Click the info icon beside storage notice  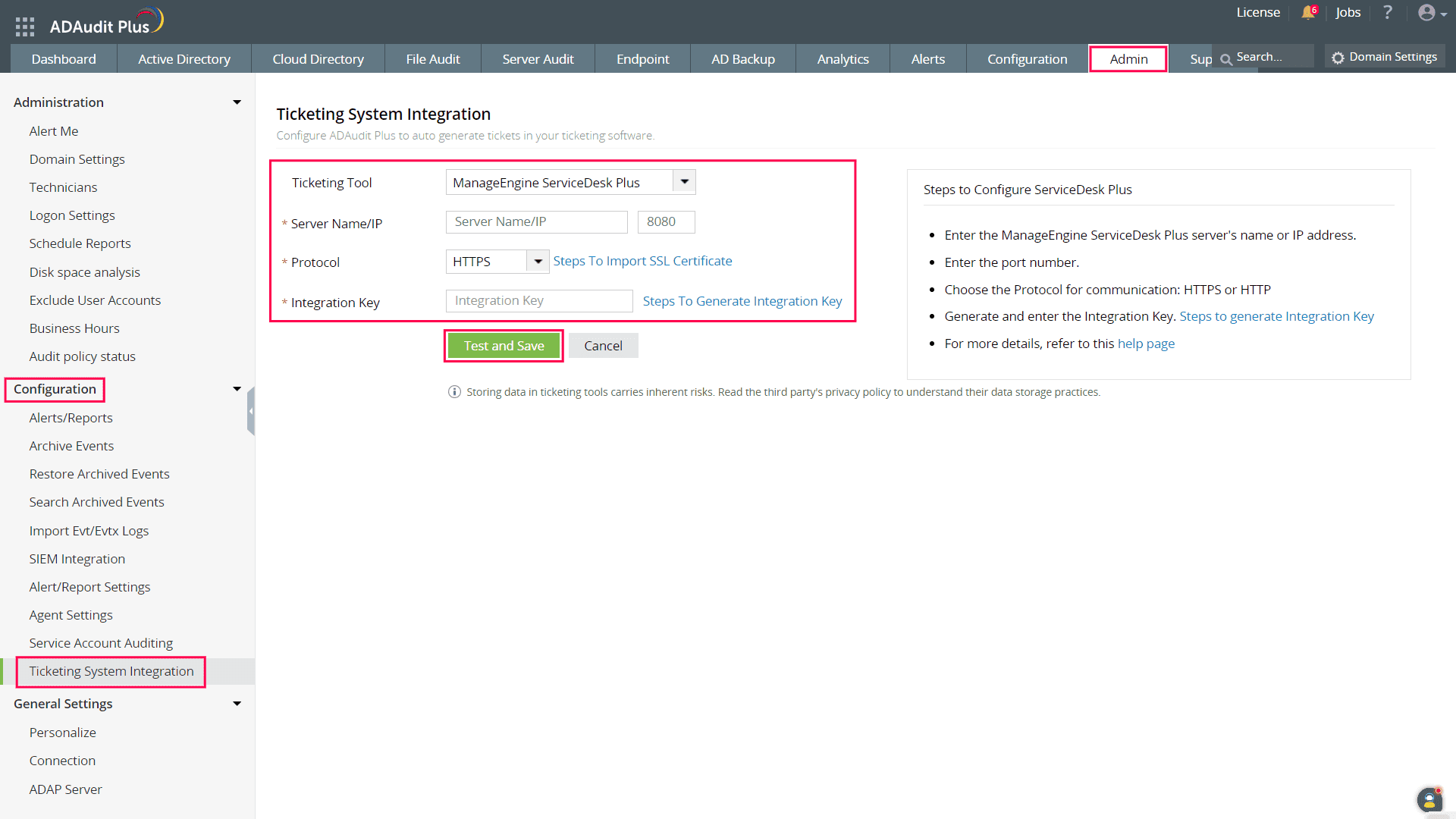(454, 392)
